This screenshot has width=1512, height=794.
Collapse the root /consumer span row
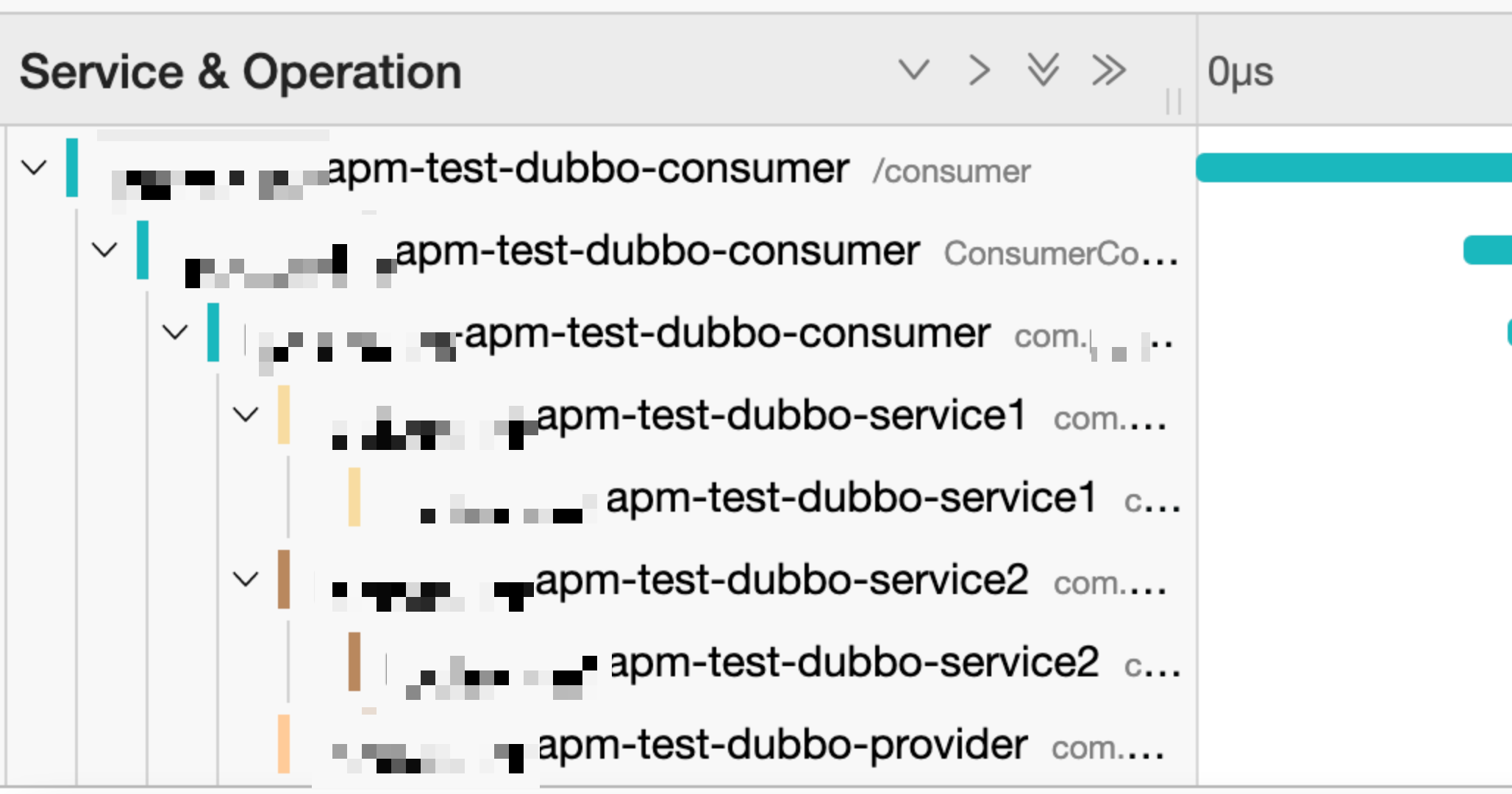pyautogui.click(x=34, y=168)
